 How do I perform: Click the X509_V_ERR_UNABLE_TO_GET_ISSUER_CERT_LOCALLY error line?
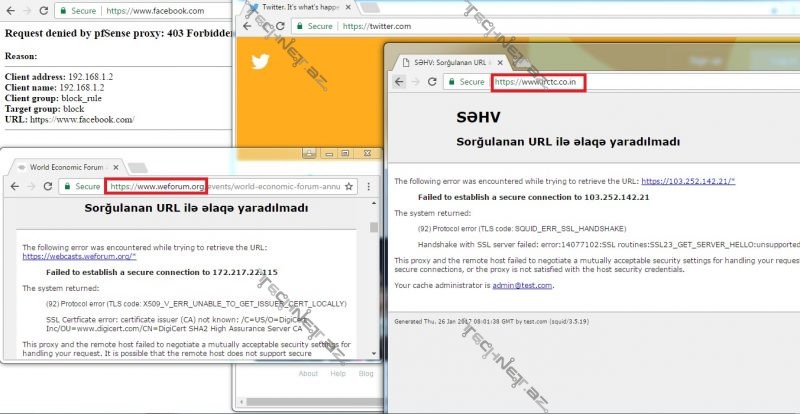click(196, 304)
